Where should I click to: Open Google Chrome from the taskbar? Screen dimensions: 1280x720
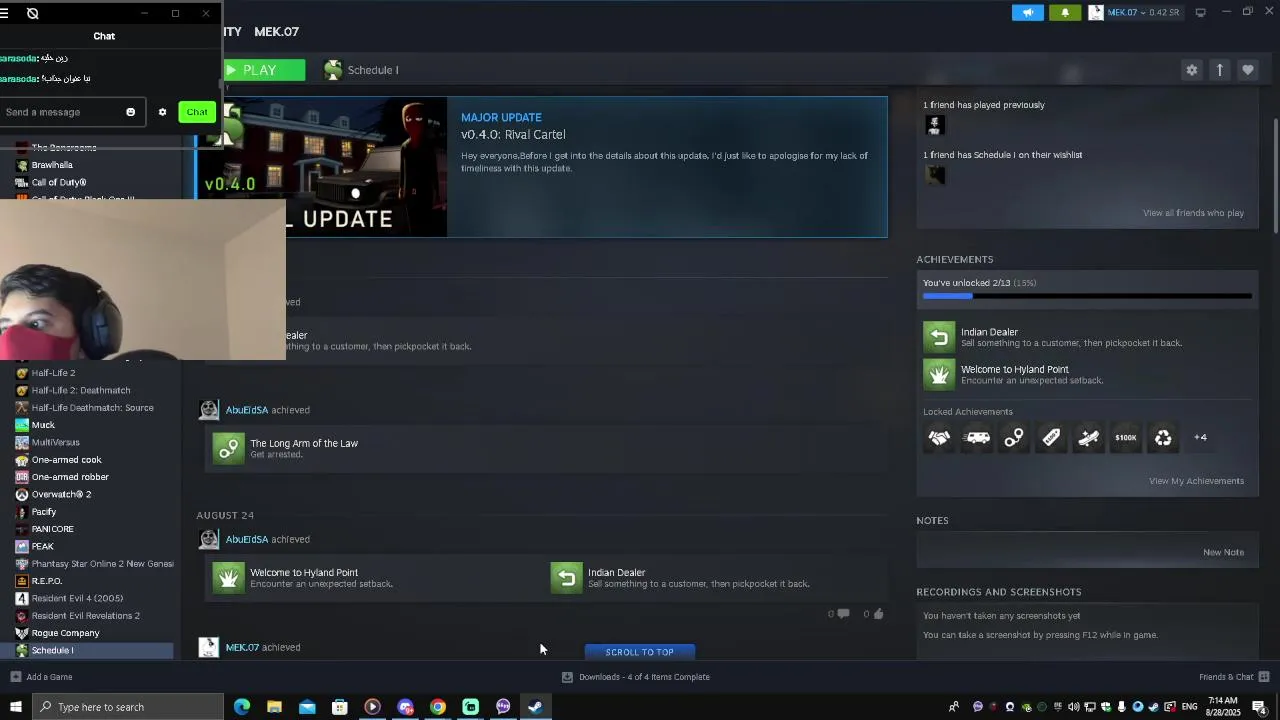click(438, 707)
